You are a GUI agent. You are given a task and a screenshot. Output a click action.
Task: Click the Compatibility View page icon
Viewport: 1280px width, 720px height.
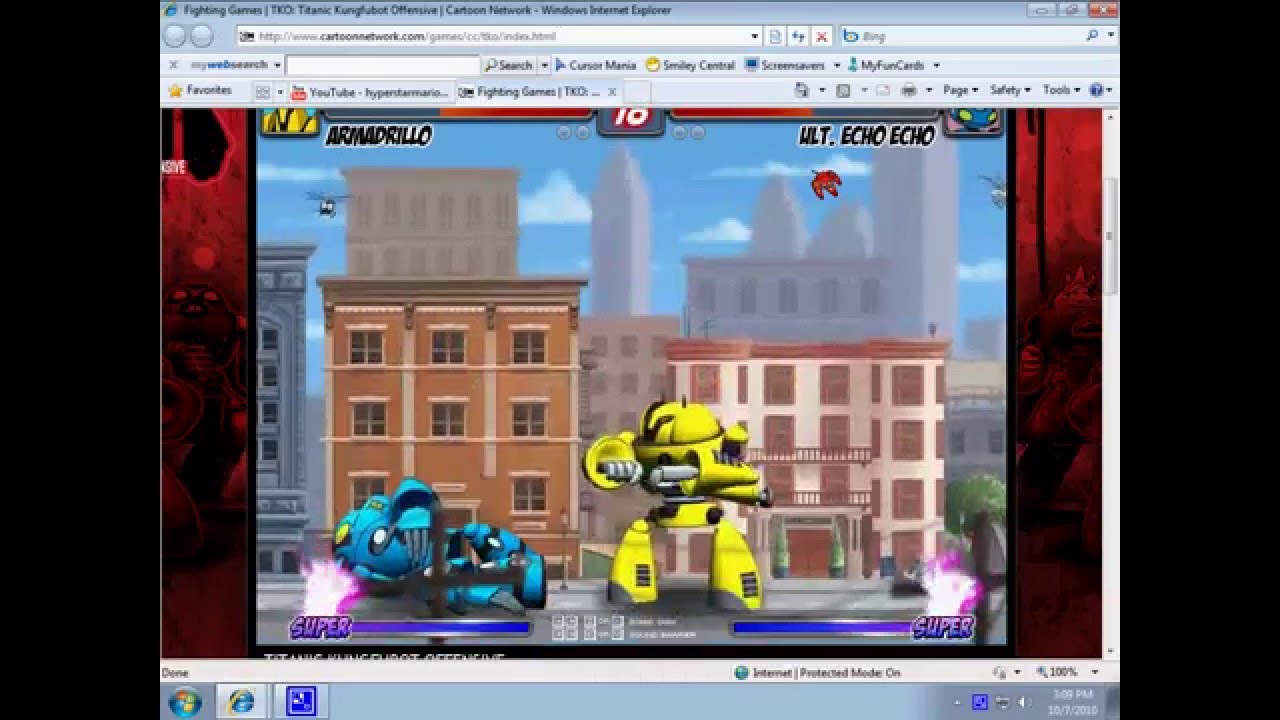775,36
